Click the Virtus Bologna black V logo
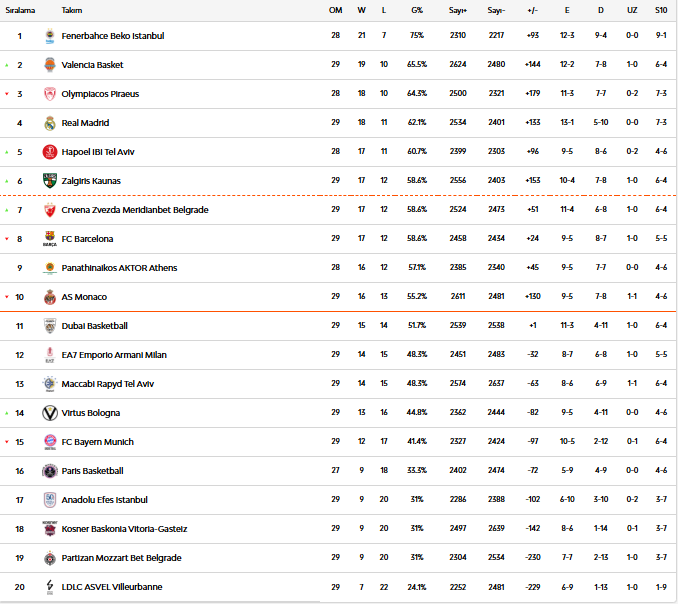This screenshot has width=678, height=604. [x=50, y=413]
